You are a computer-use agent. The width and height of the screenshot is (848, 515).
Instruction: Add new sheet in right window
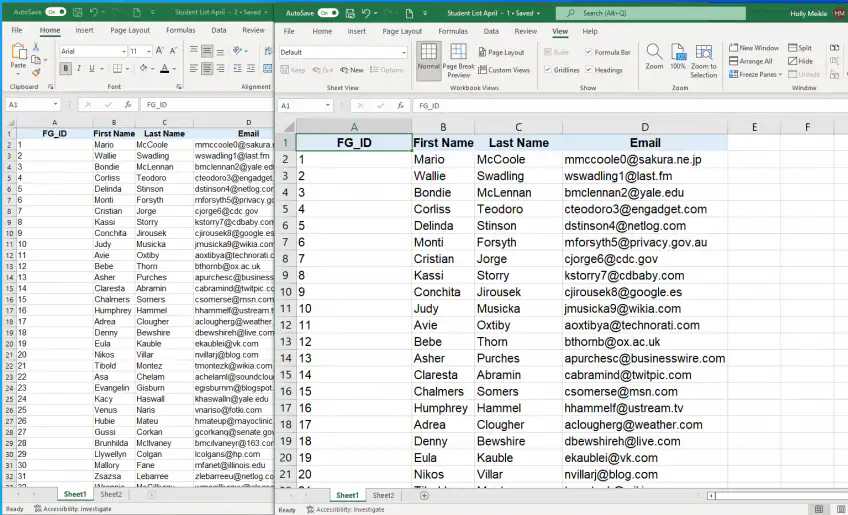pos(424,495)
